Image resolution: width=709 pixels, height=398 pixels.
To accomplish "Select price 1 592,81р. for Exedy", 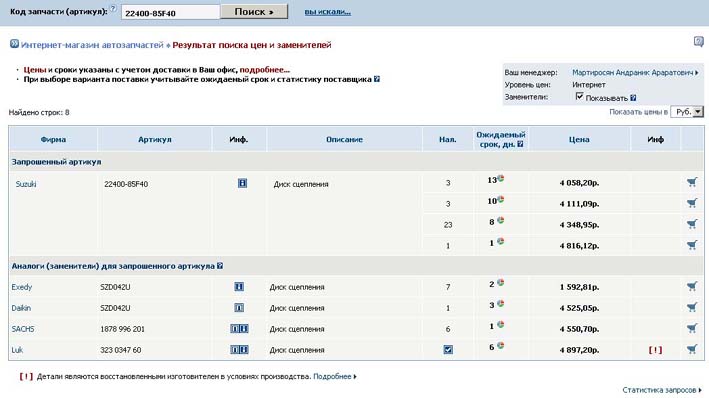I will (x=579, y=287).
